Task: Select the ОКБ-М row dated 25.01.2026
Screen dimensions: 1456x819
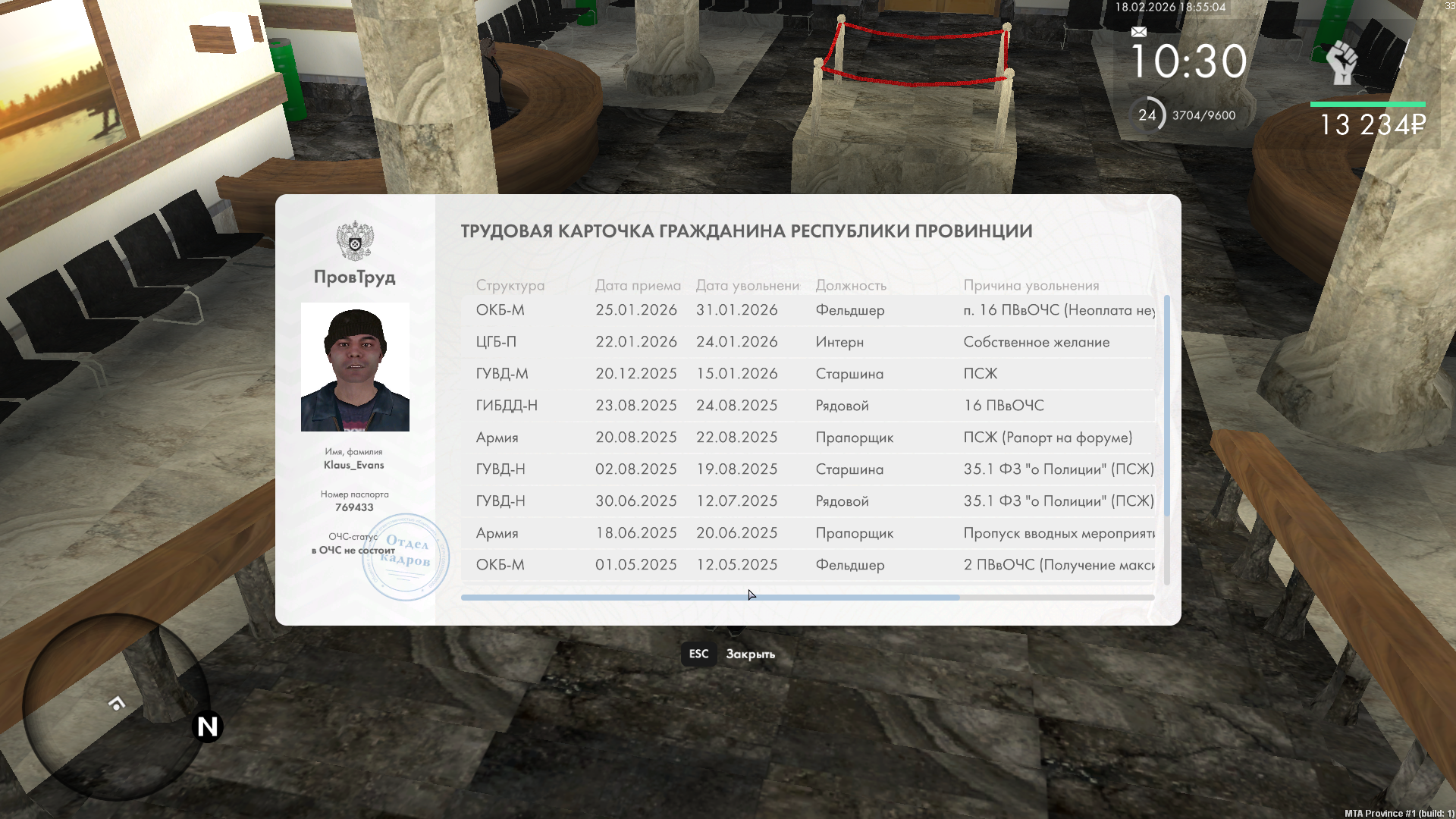Action: pos(808,310)
